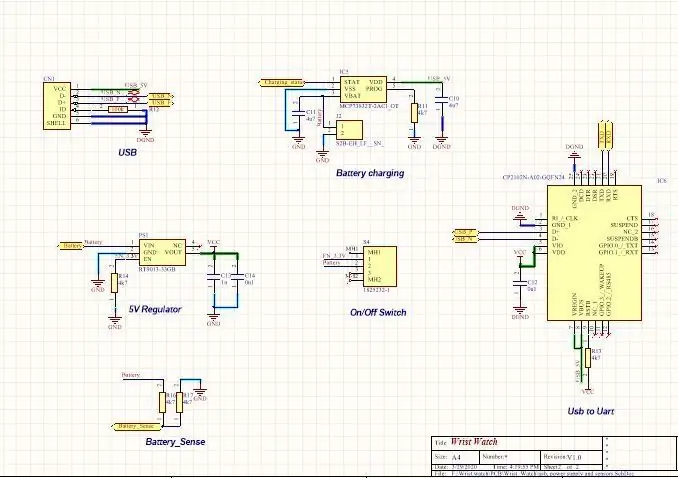Select the Charging_state port tag

click(x=282, y=82)
